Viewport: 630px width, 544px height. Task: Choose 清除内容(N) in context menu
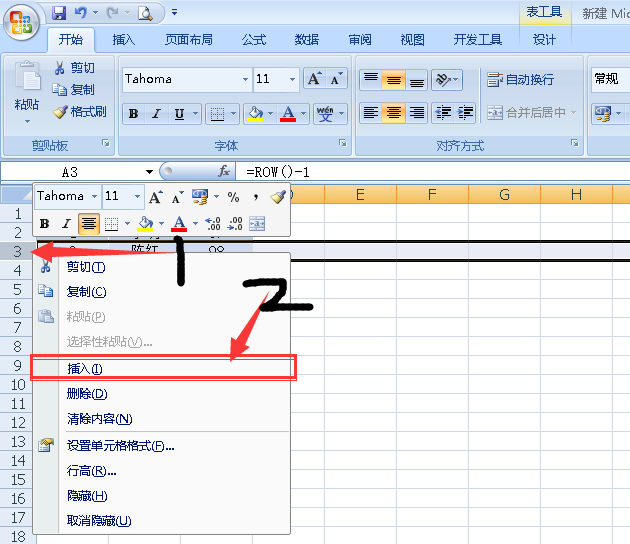click(162, 419)
